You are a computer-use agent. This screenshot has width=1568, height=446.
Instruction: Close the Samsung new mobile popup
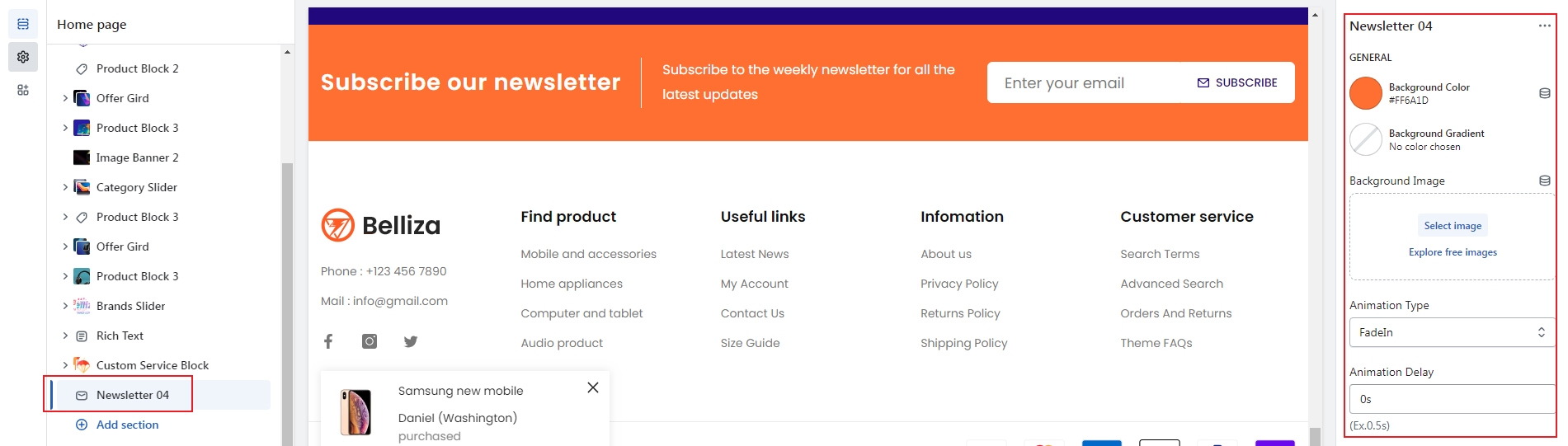[593, 387]
